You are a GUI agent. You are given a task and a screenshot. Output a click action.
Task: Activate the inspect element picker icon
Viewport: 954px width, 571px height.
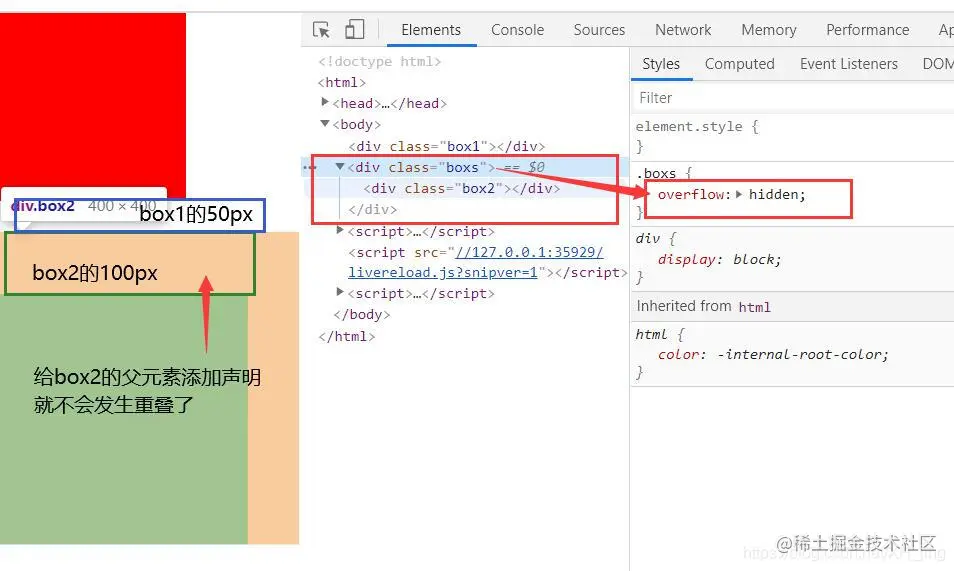[x=321, y=30]
